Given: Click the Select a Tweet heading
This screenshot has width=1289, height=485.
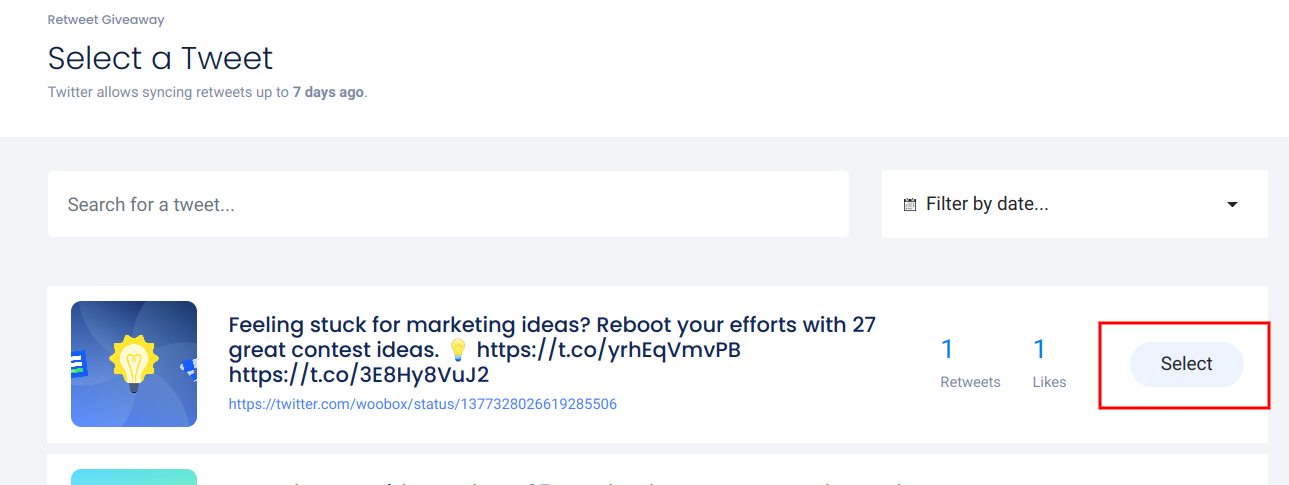Looking at the screenshot, I should coord(160,58).
